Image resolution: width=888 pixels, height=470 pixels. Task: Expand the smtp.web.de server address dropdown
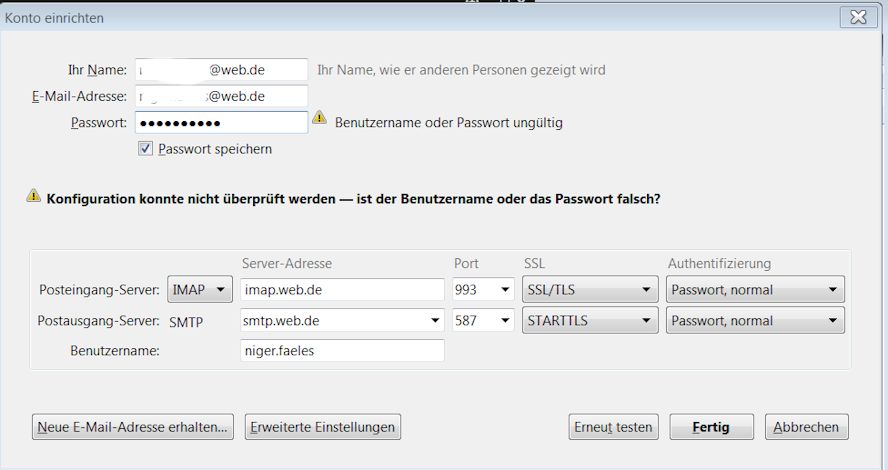pos(435,321)
